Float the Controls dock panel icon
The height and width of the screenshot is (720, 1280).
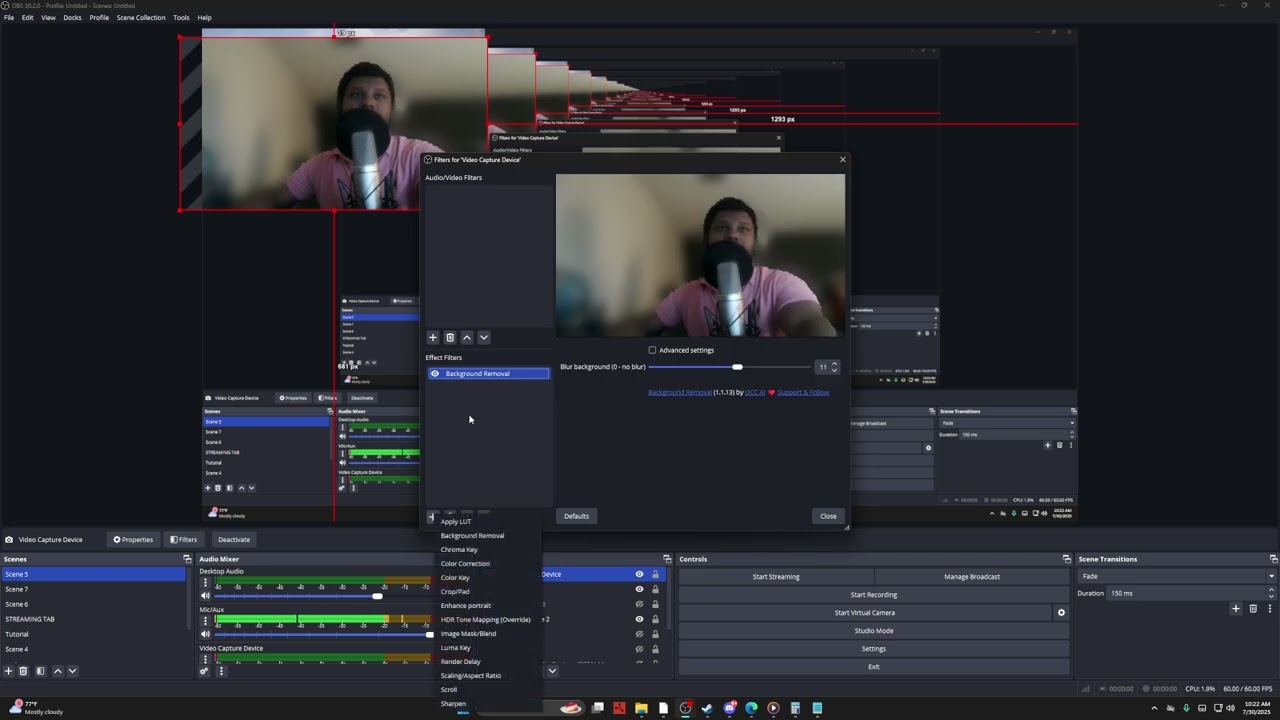click(x=1067, y=559)
